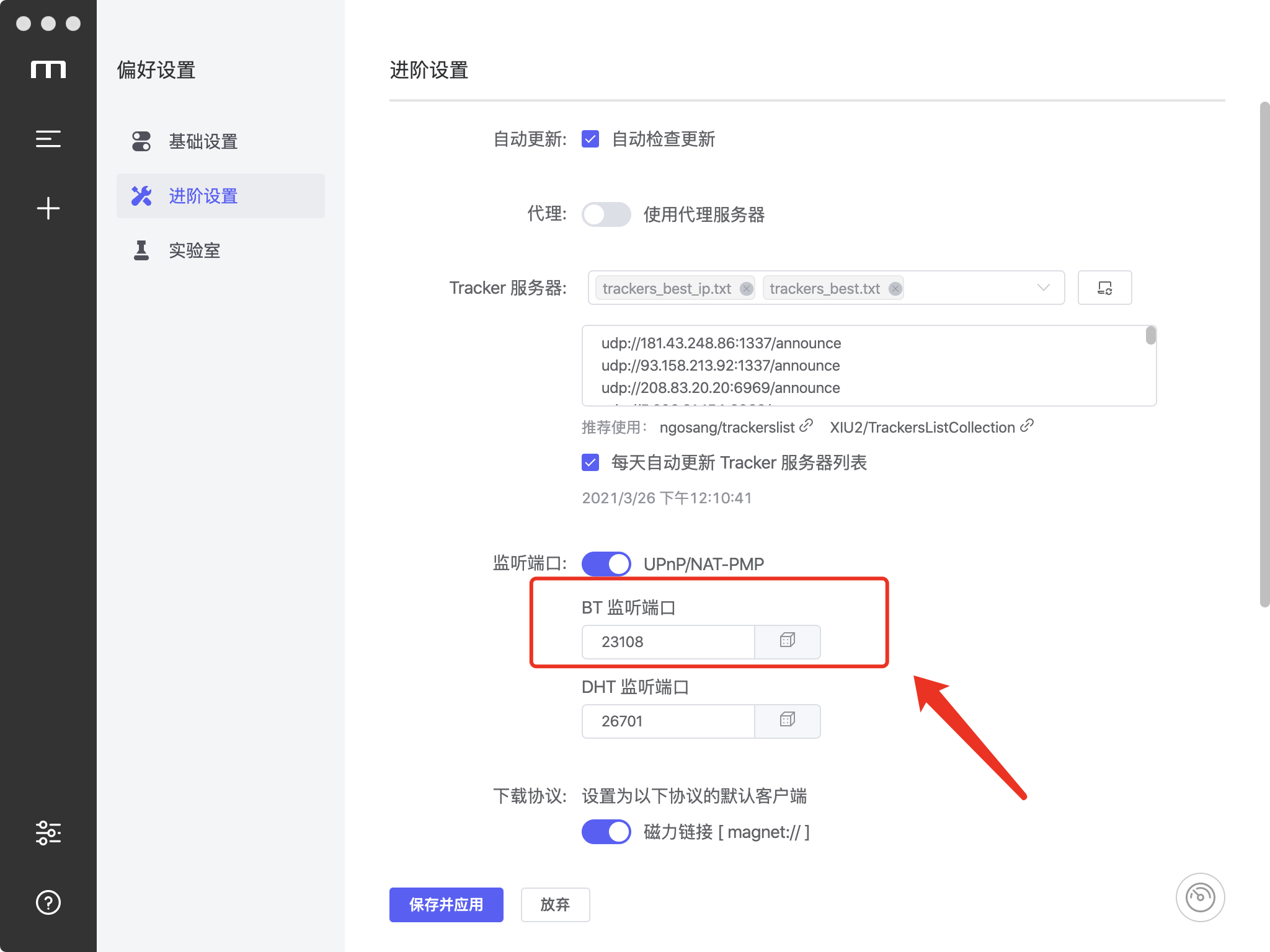The image size is (1270, 952).
Task: Open the help question mark icon
Action: tap(48, 902)
